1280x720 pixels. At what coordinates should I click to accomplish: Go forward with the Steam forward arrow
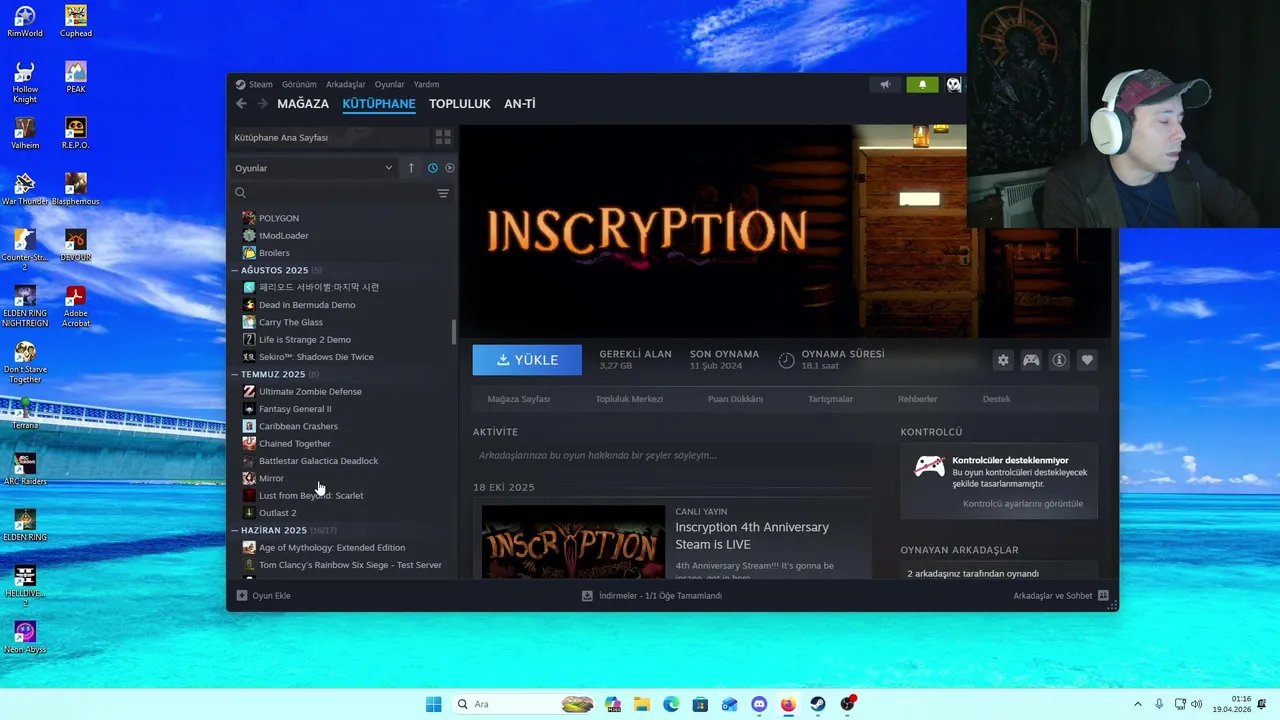[262, 104]
